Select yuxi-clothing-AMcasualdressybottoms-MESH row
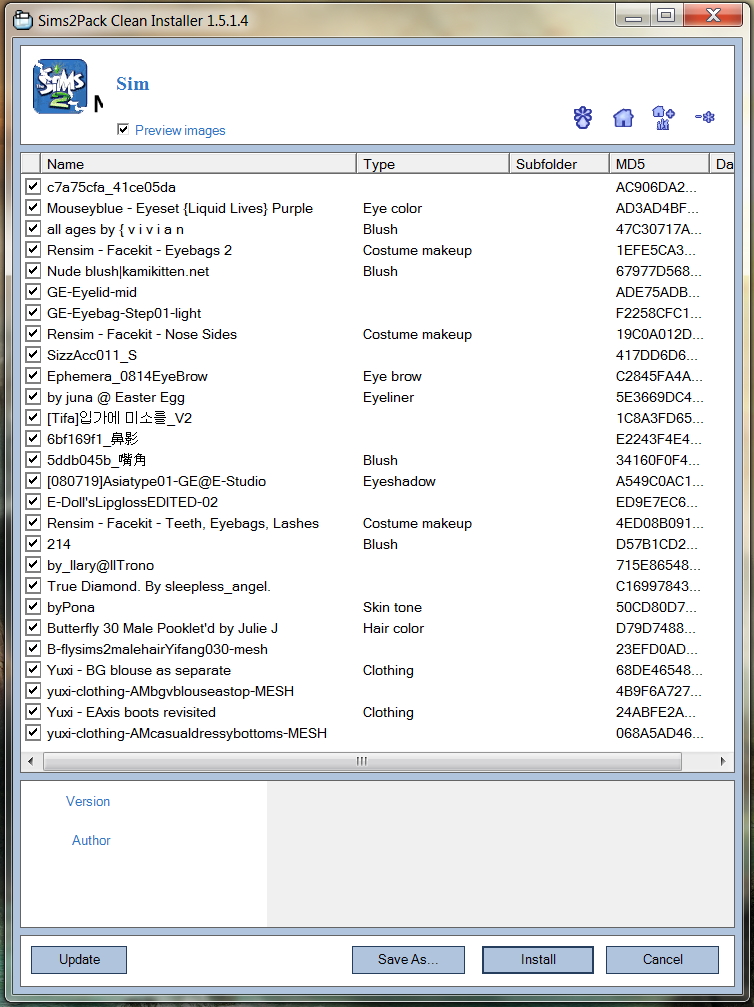The width and height of the screenshot is (754, 1007). tap(378, 733)
